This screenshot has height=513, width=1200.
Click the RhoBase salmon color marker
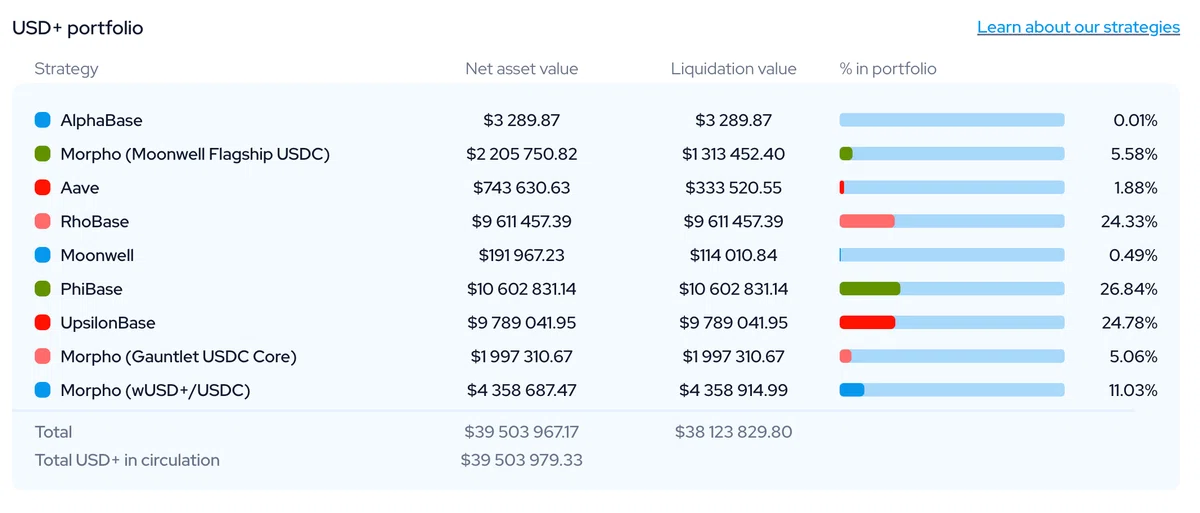[x=42, y=222]
